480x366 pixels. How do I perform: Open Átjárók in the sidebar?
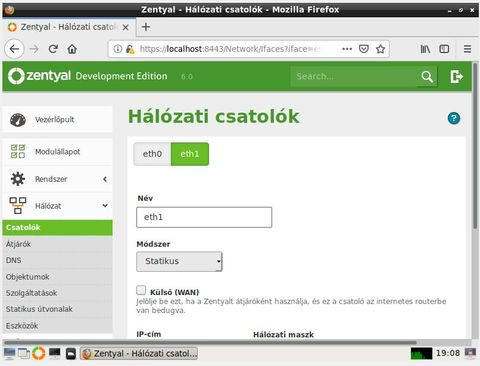[x=57, y=244]
